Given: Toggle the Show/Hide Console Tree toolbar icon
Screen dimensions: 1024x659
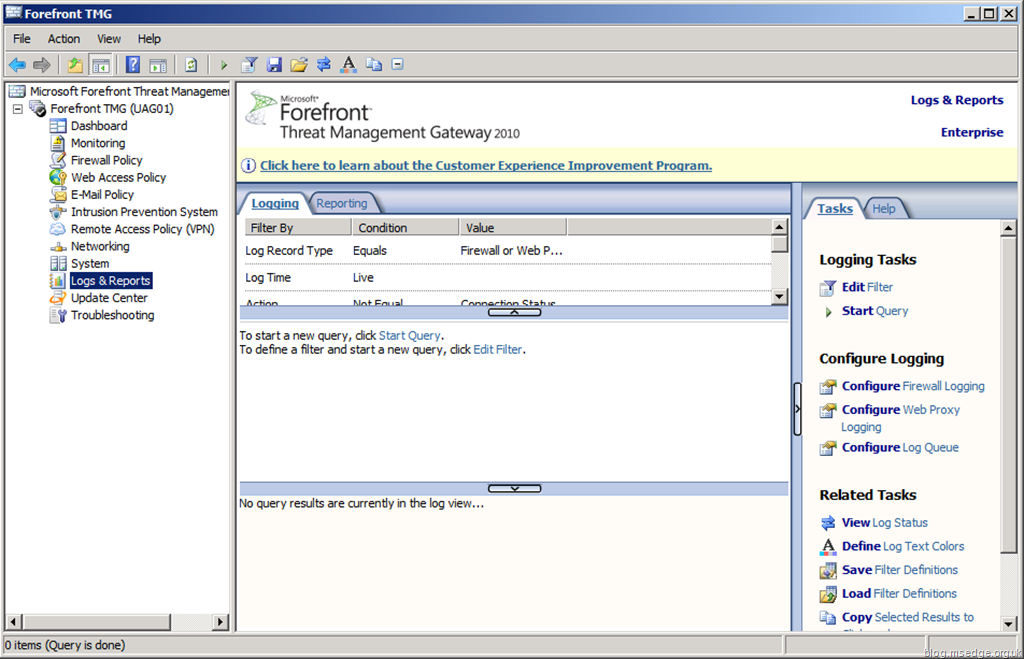Looking at the screenshot, I should (101, 65).
